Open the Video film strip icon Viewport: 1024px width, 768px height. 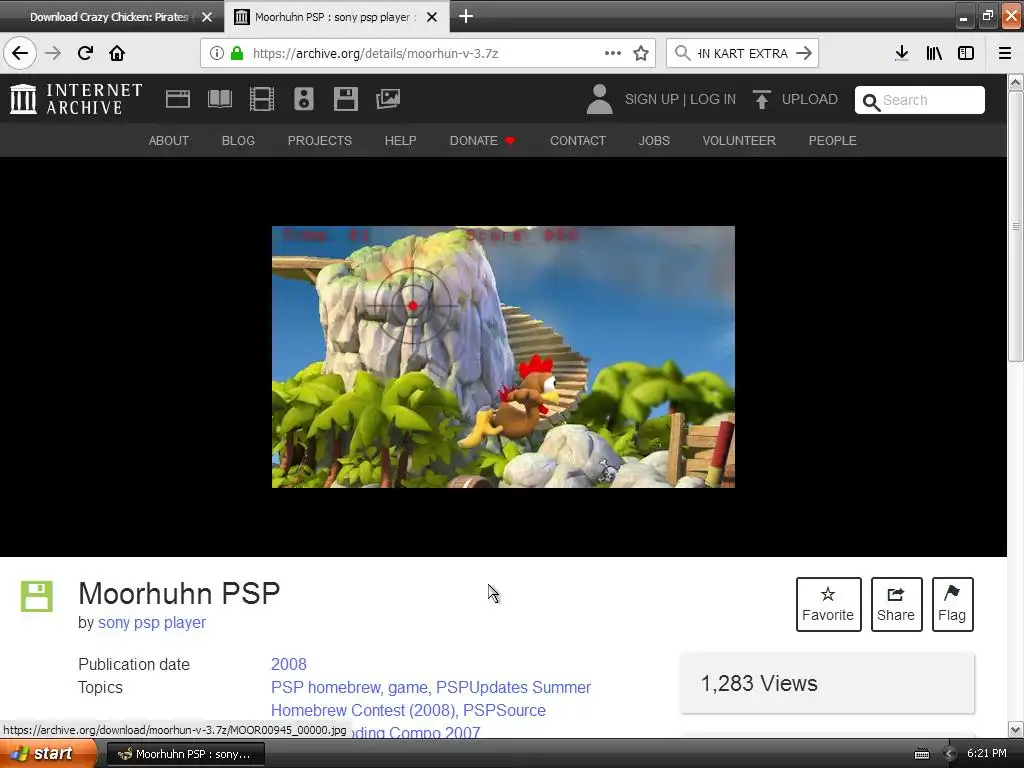262,99
